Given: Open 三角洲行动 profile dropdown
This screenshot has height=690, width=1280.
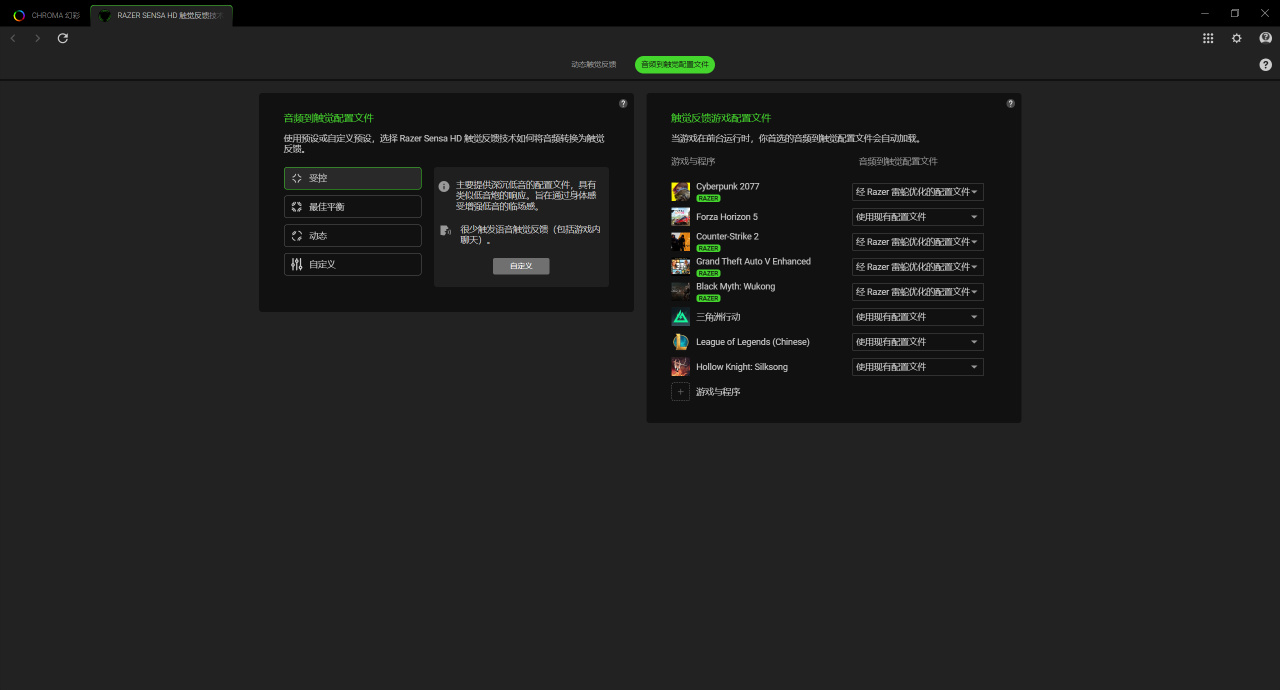Looking at the screenshot, I should pyautogui.click(x=917, y=317).
